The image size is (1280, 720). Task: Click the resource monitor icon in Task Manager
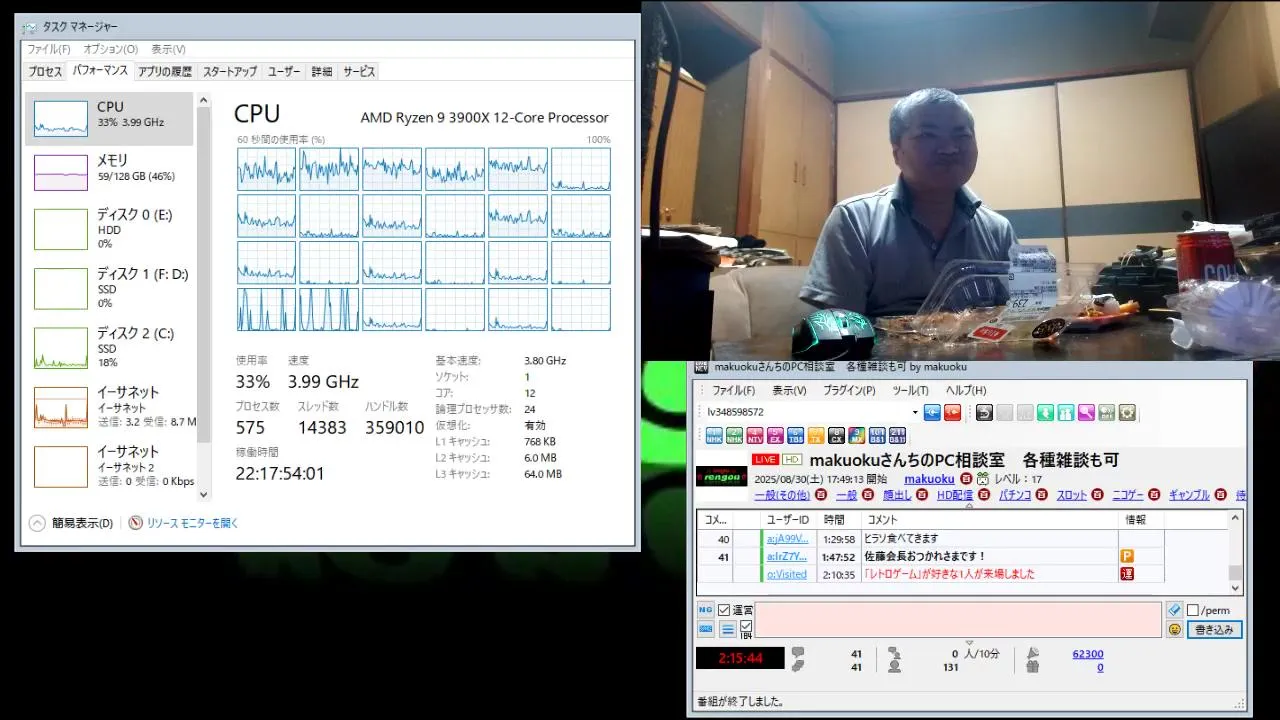(x=136, y=523)
